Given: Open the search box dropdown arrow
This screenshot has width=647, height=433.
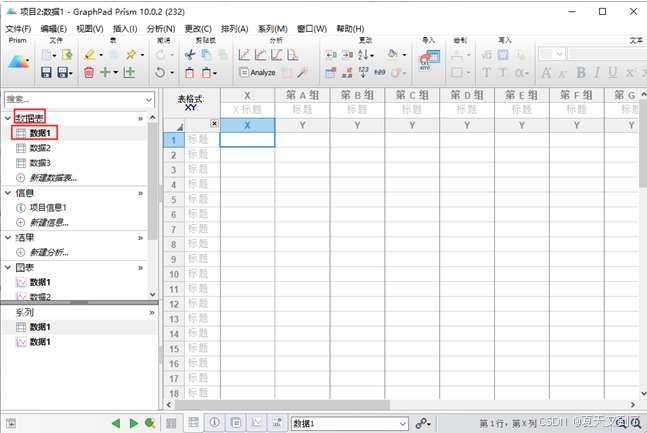Looking at the screenshot, I should [x=149, y=99].
